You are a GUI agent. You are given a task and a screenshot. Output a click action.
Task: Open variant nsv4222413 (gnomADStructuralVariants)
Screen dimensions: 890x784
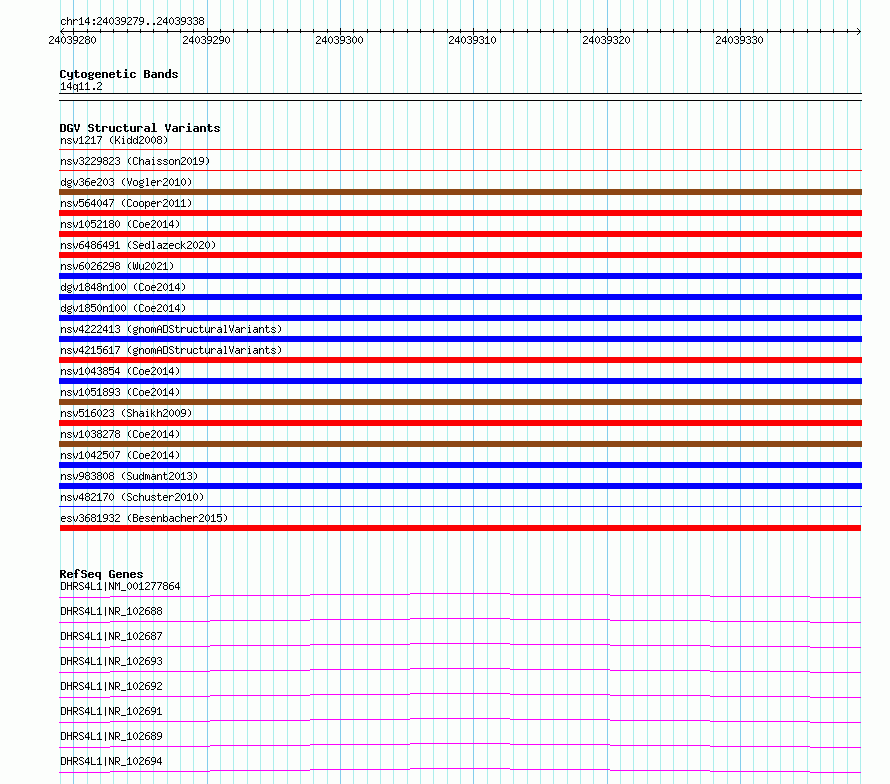click(171, 329)
